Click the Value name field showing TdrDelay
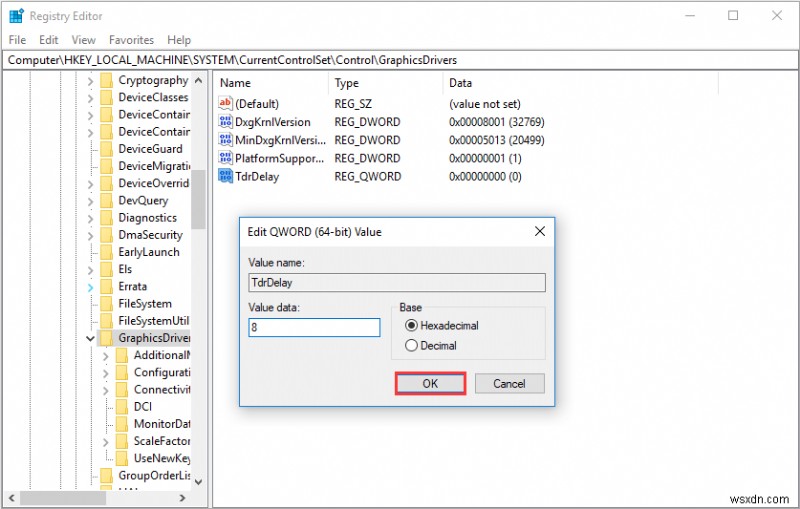The image size is (800, 509). pyautogui.click(x=396, y=283)
